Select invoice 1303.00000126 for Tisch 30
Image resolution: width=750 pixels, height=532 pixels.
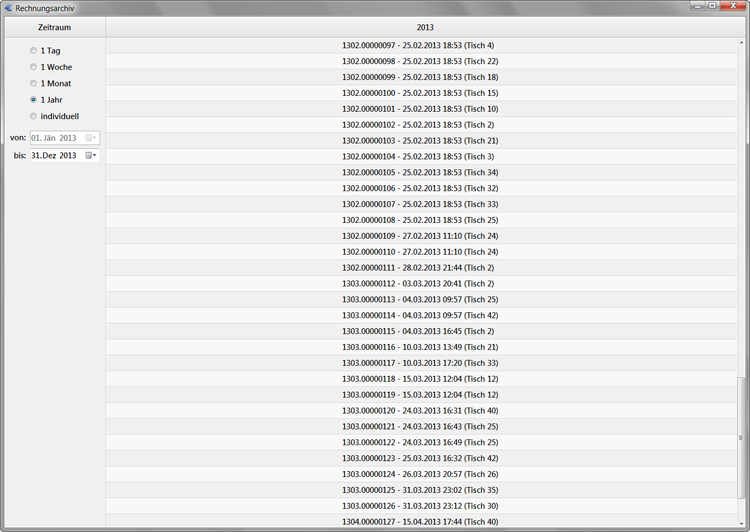(421, 506)
